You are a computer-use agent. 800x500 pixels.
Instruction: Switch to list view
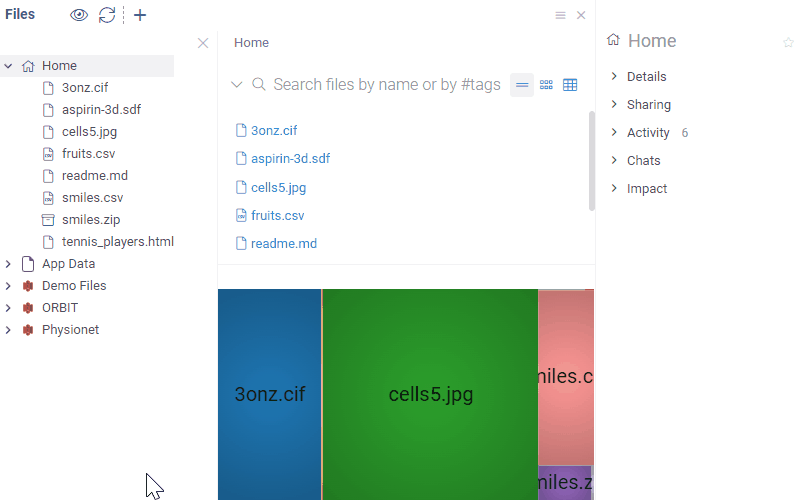pyautogui.click(x=522, y=85)
